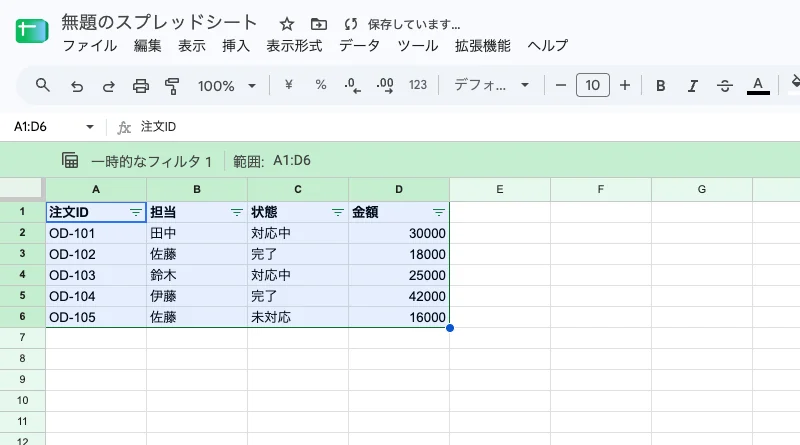
Task: Select column C header
Action: [298, 189]
